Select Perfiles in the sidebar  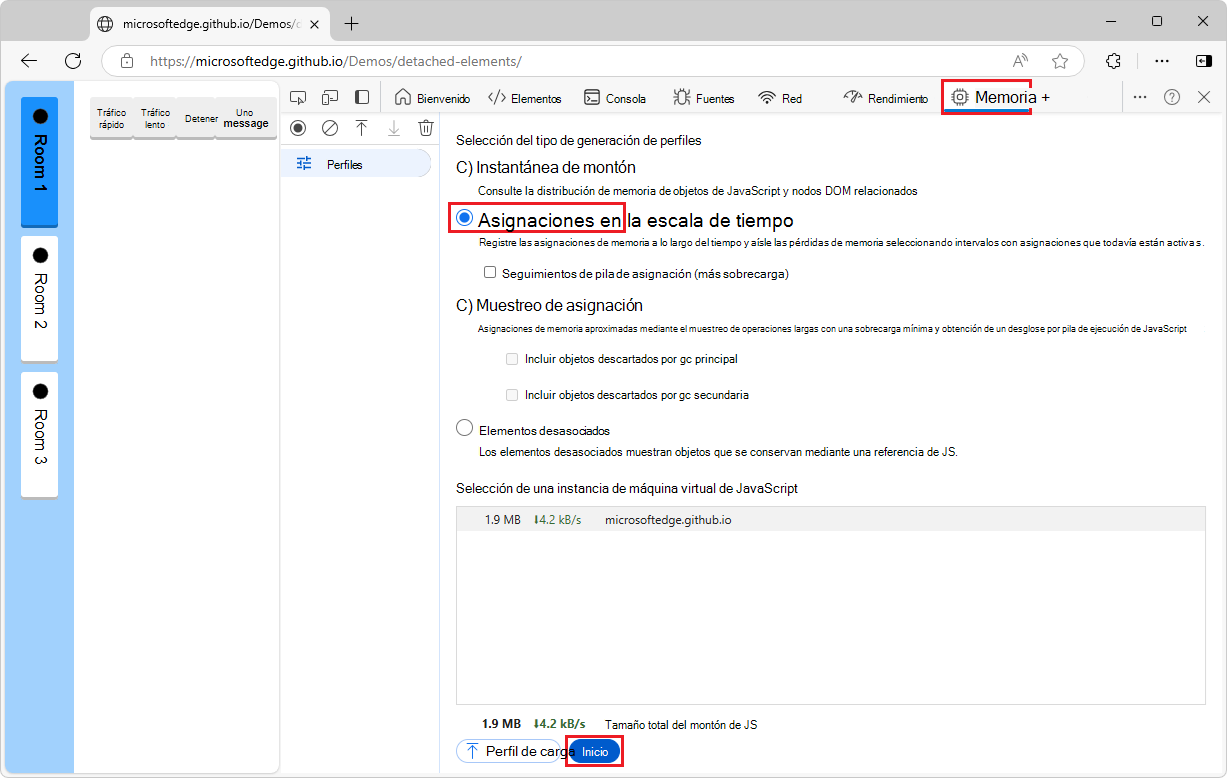coord(356,164)
